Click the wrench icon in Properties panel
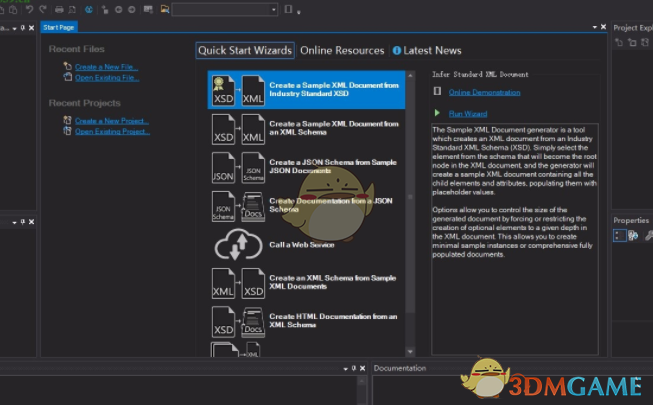The height and width of the screenshot is (405, 653). (x=648, y=236)
